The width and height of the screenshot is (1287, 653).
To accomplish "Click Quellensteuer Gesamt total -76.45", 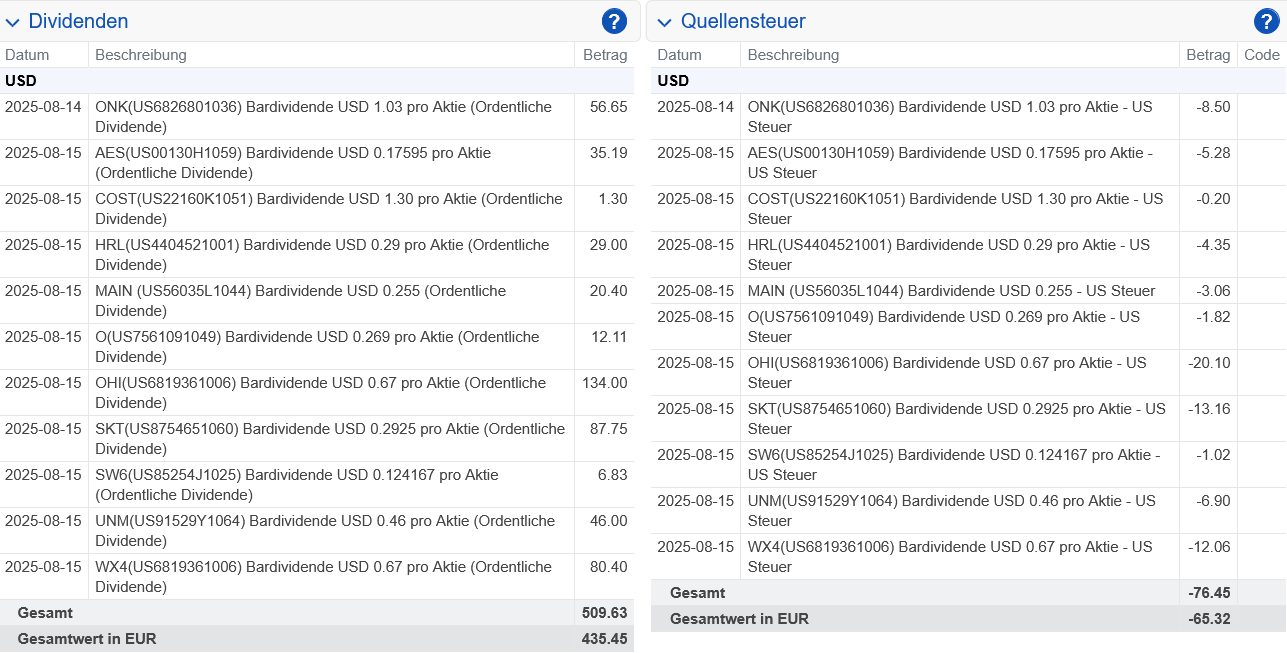I will click(x=1209, y=593).
